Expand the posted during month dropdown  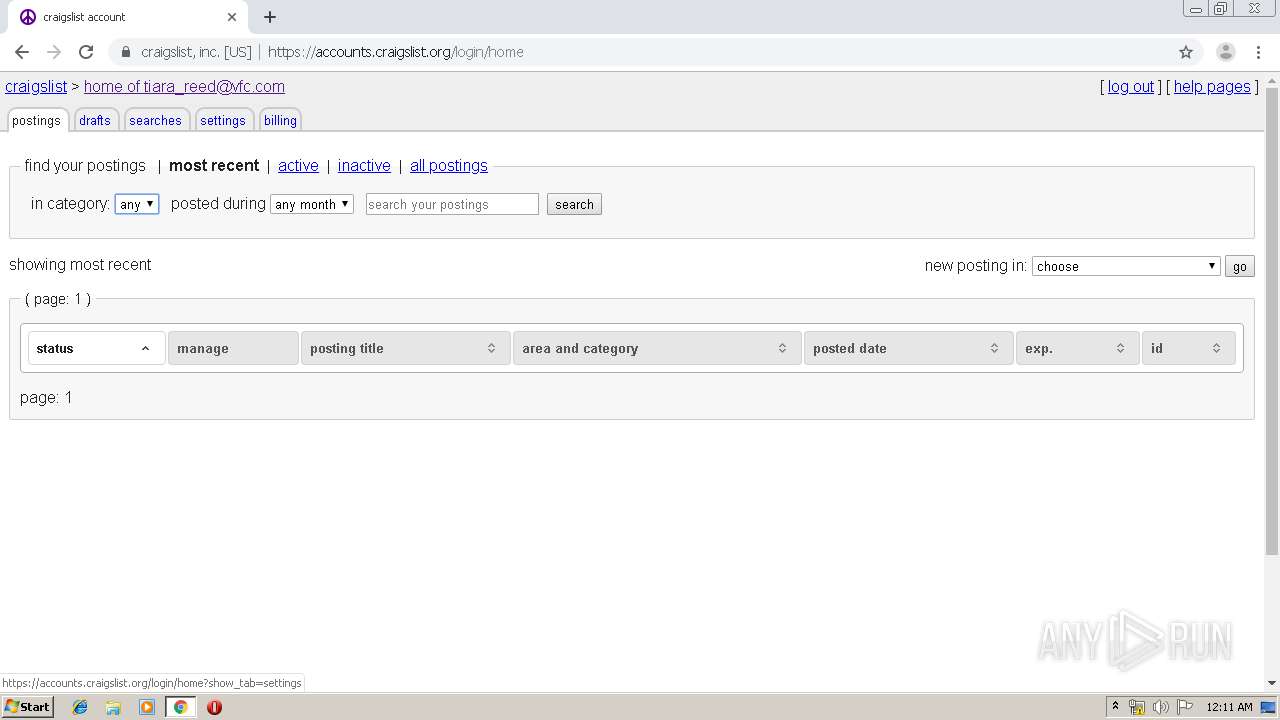tap(312, 204)
